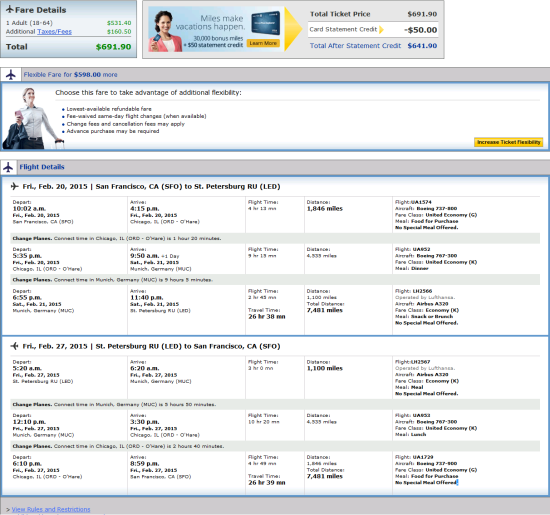This screenshot has height=515, width=550.
Task: Click the large yellow arrow beside the miles ad
Action: (293, 29)
